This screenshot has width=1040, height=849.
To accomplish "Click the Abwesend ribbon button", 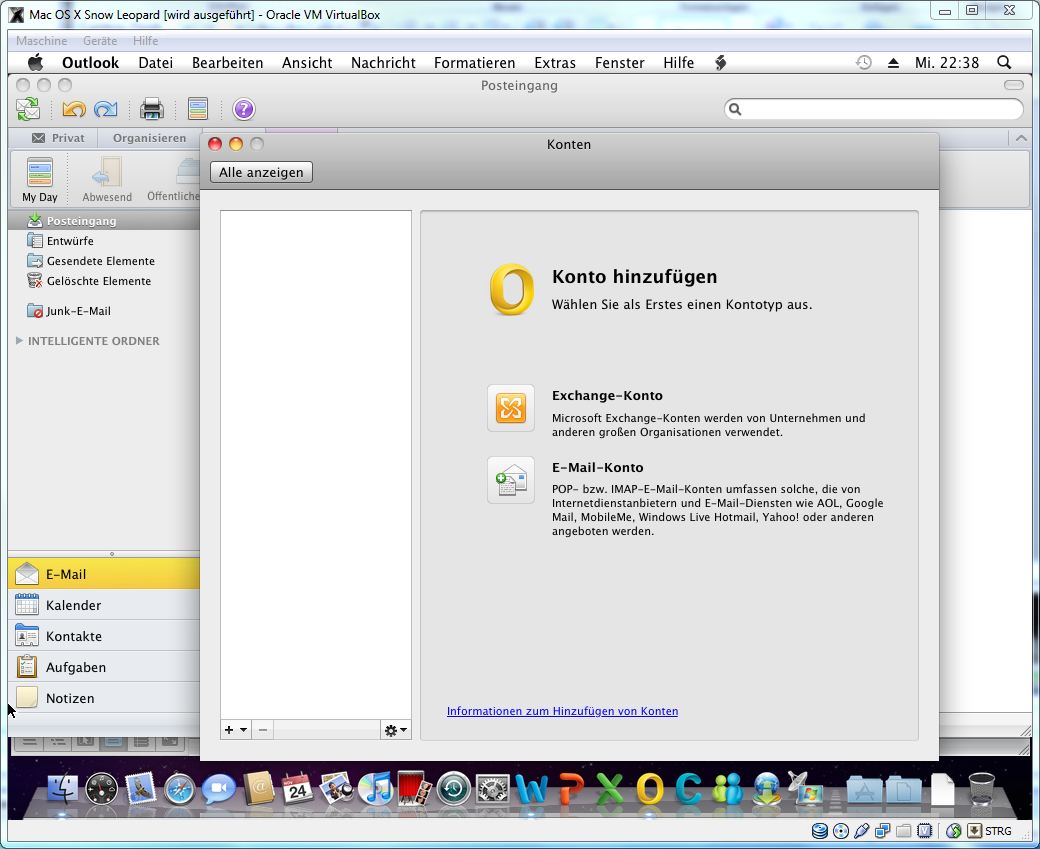I will coord(107,179).
